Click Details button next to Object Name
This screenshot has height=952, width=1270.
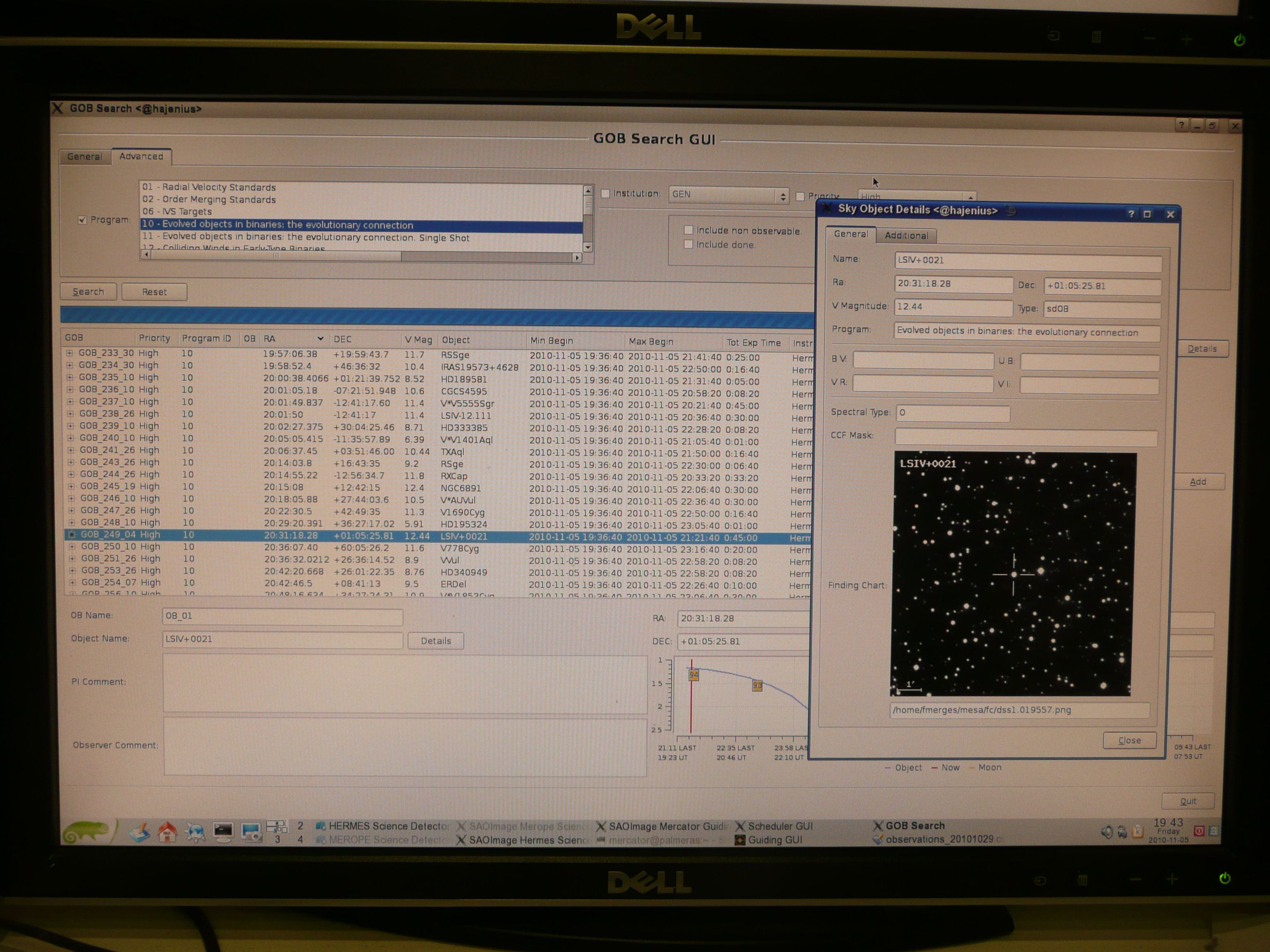point(436,641)
